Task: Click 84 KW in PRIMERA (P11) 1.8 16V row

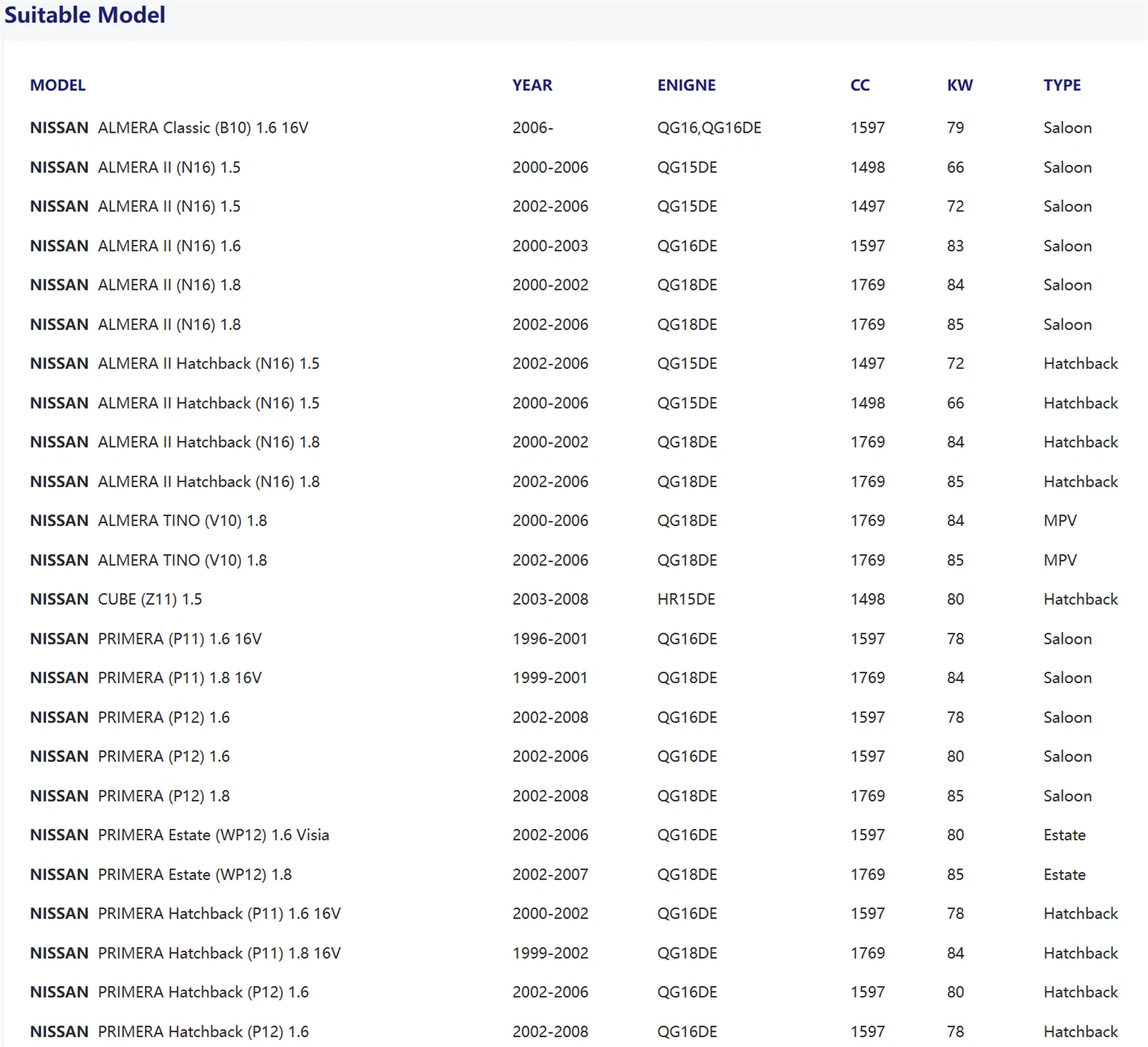Action: pyautogui.click(x=956, y=678)
